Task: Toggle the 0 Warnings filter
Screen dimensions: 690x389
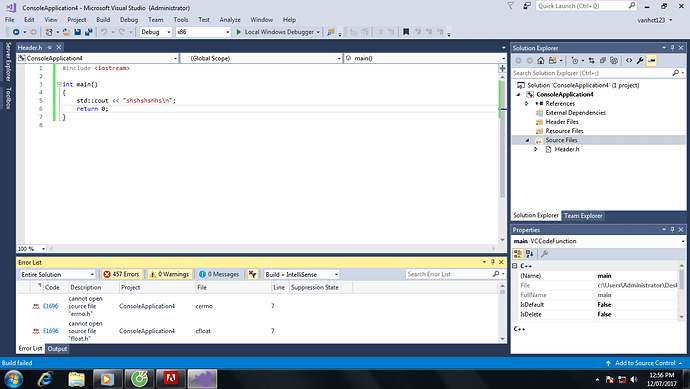Action: pos(170,274)
